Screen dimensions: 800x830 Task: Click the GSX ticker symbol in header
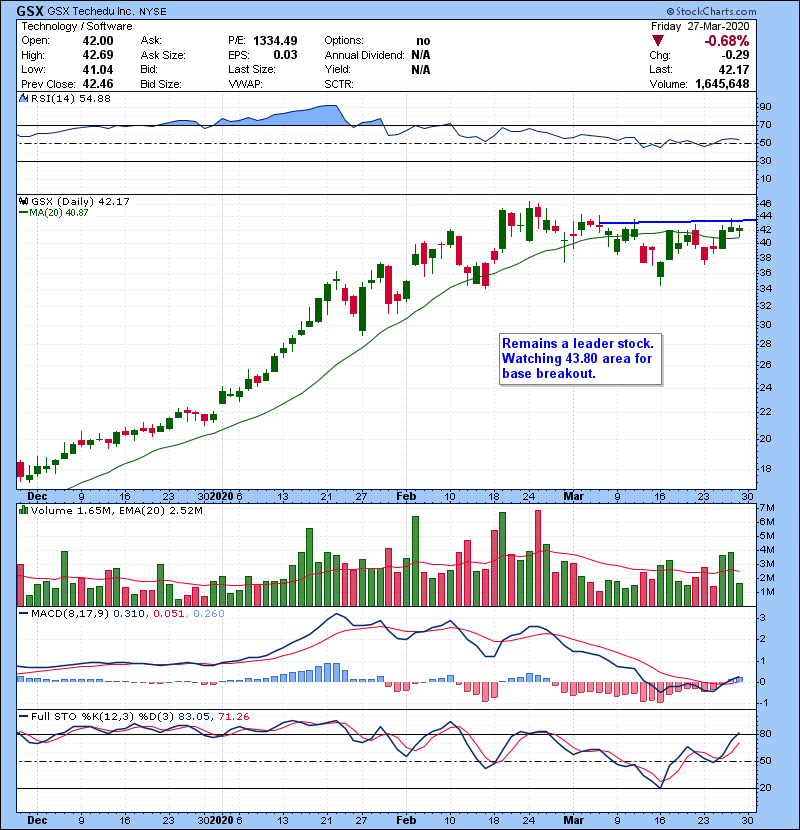[x=30, y=11]
